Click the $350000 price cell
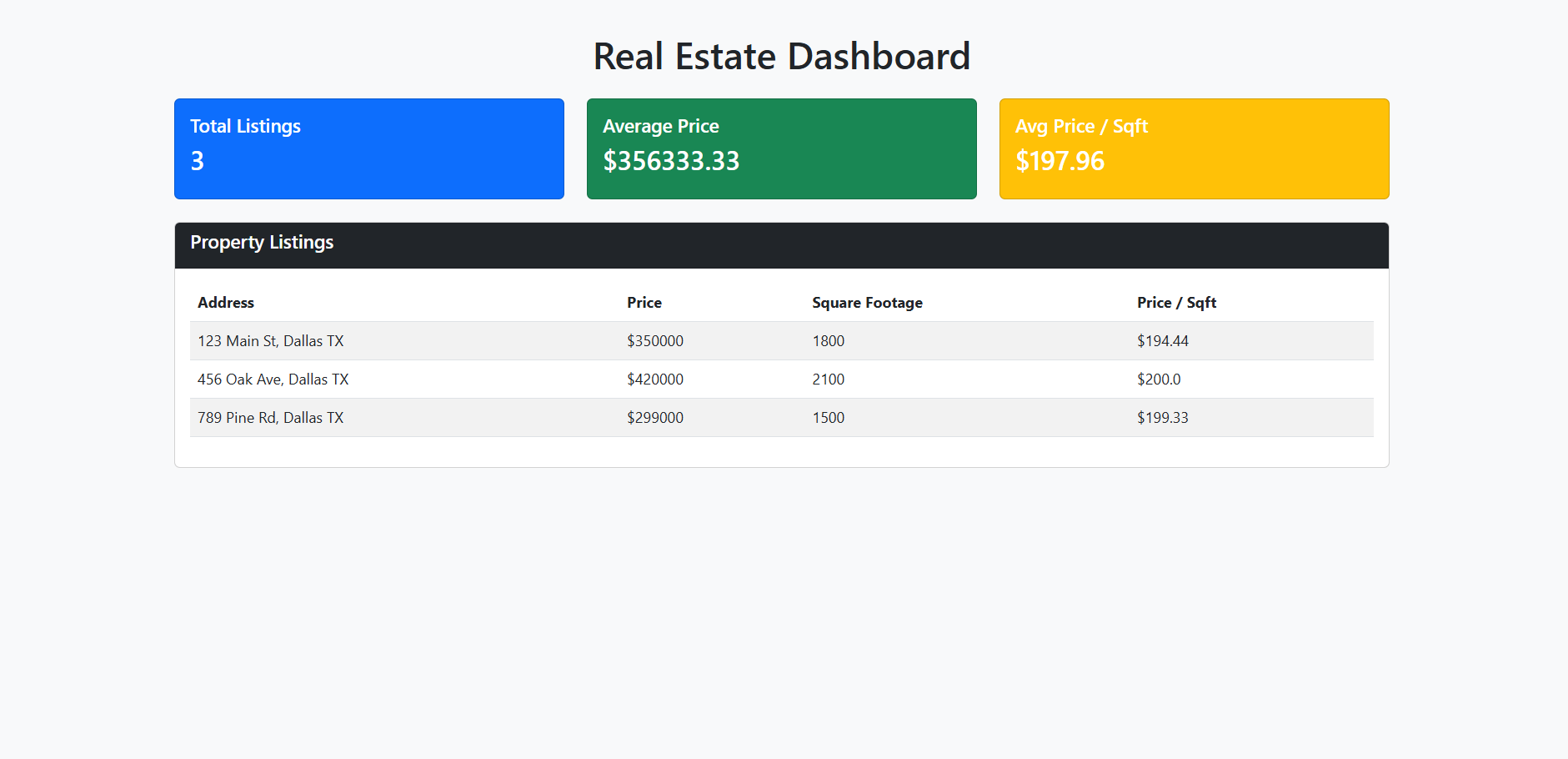Screen dimensions: 1568x759 (655, 341)
